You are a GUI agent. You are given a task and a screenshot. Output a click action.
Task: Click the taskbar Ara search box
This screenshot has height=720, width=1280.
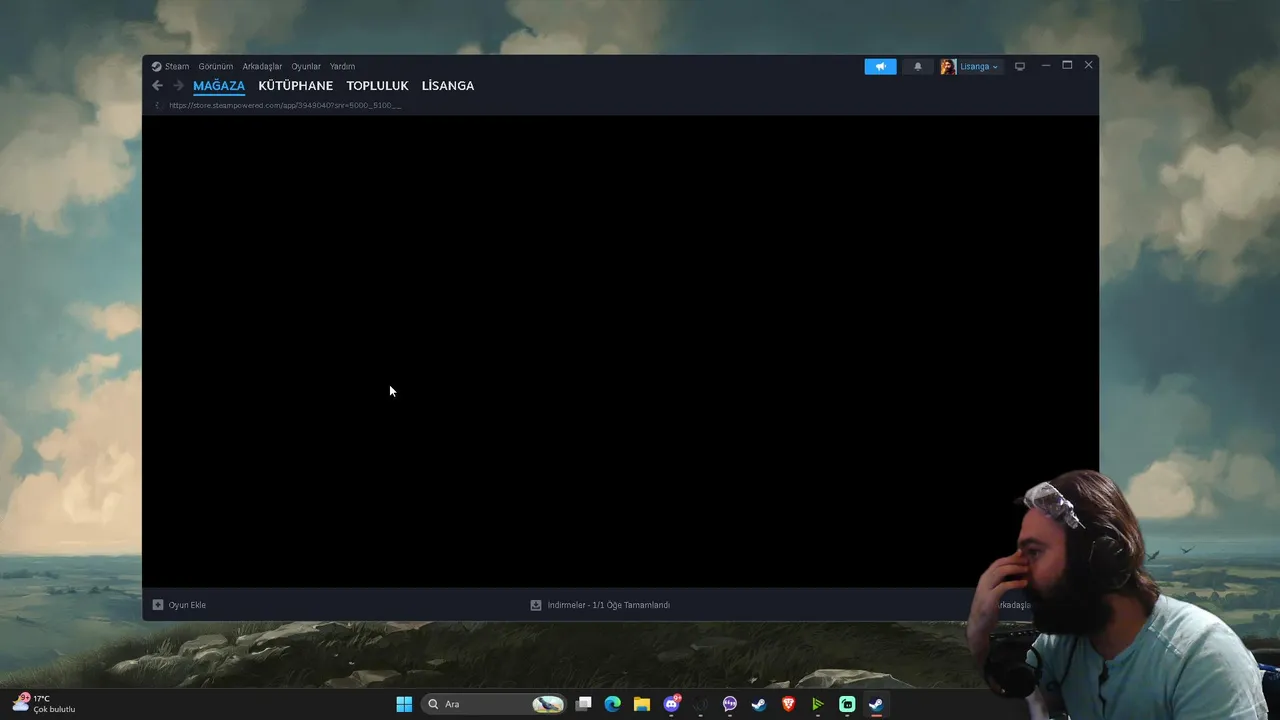tap(493, 704)
